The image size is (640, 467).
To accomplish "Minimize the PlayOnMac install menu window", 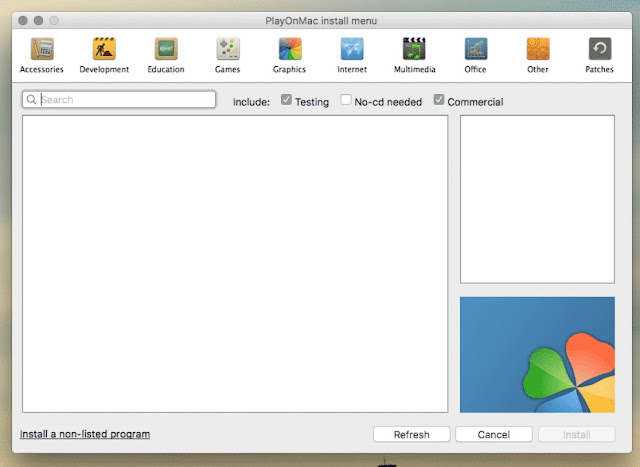I will 38,20.
